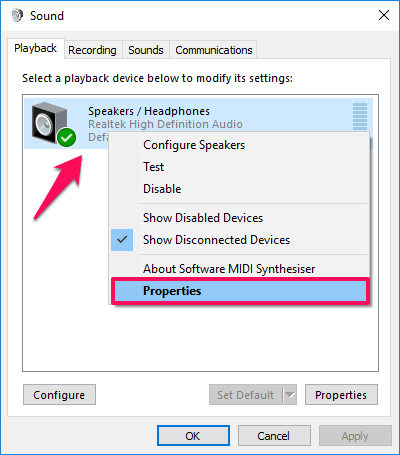
Task: Close the Sound dialog window
Action: click(384, 15)
